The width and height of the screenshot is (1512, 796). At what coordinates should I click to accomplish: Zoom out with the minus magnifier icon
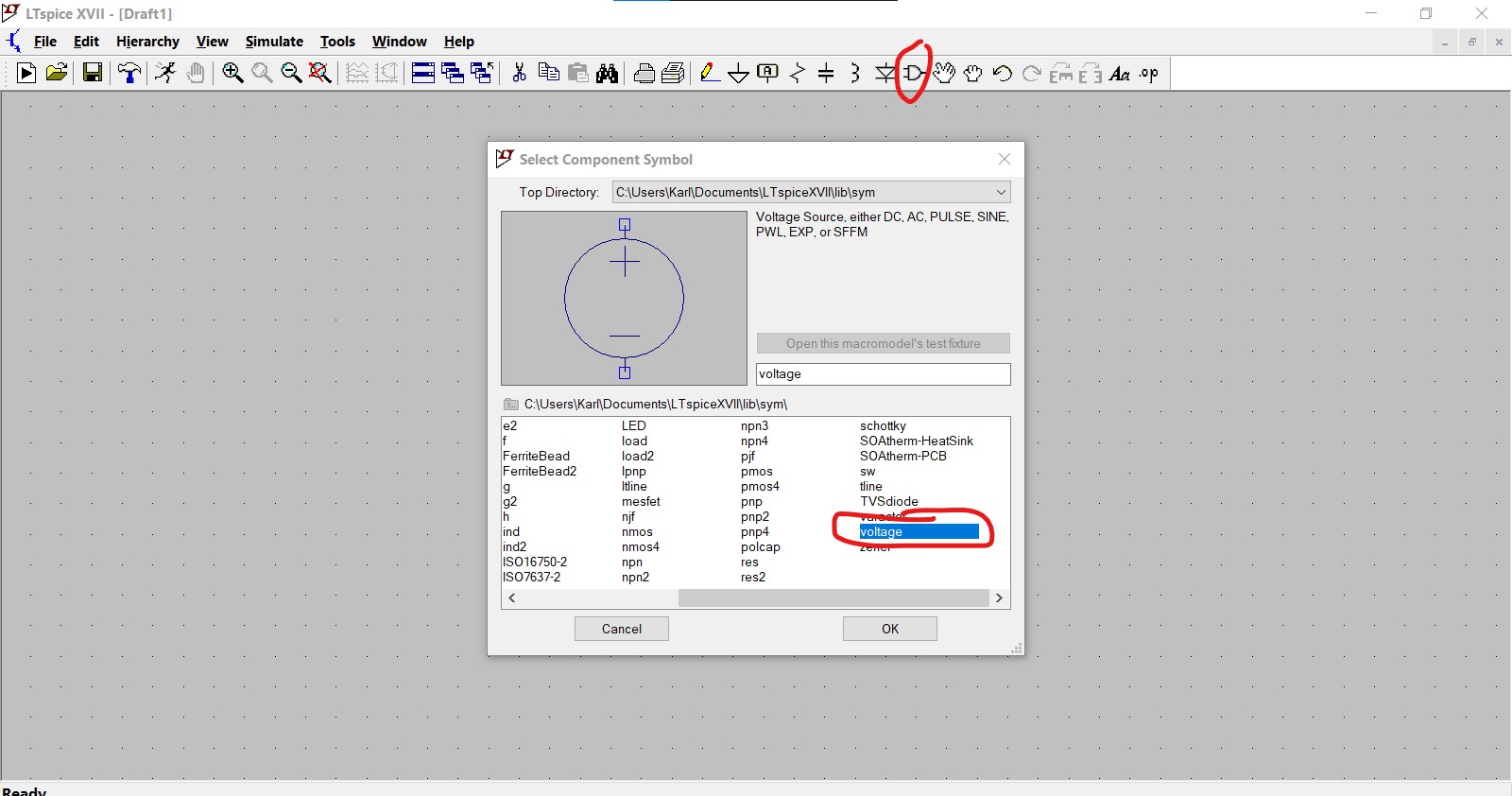291,73
